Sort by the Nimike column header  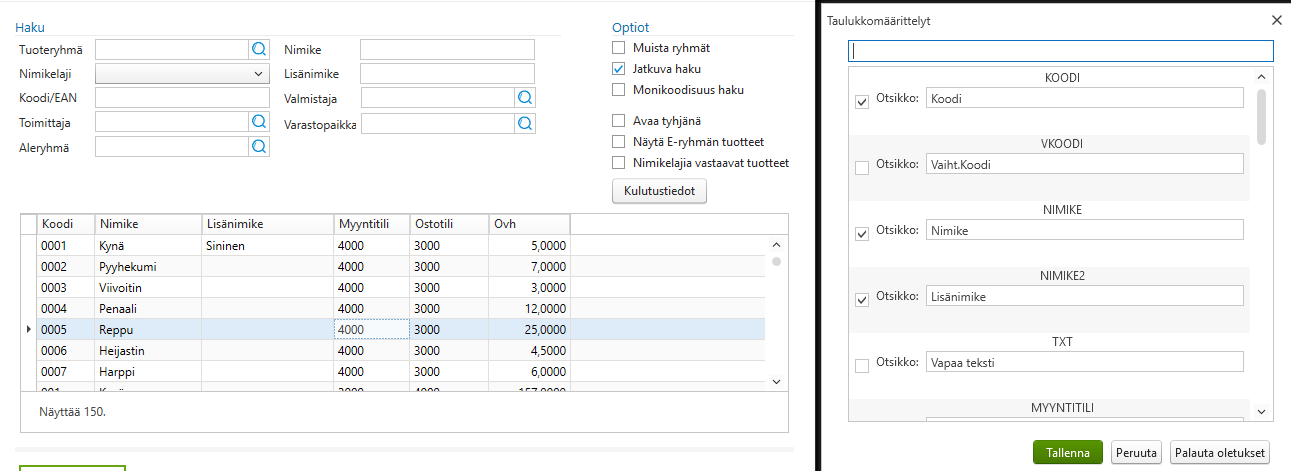pos(148,224)
